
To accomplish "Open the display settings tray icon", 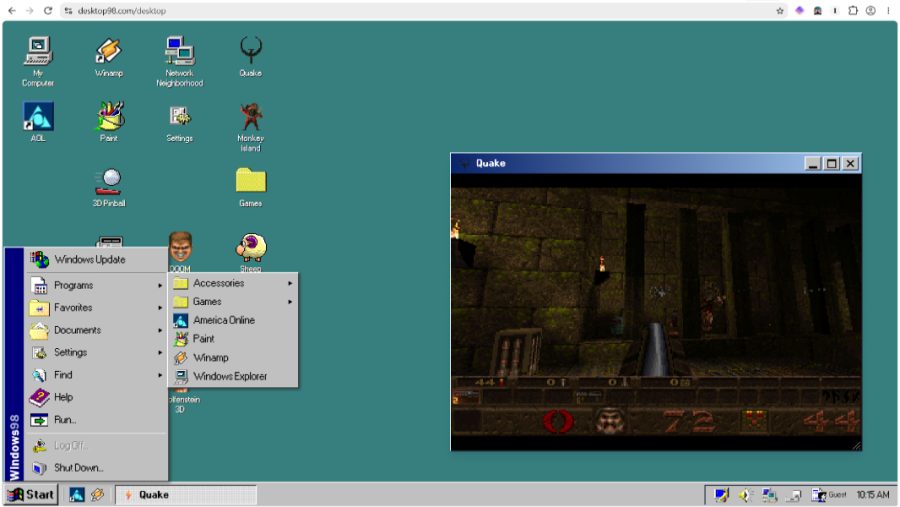I will [722, 495].
